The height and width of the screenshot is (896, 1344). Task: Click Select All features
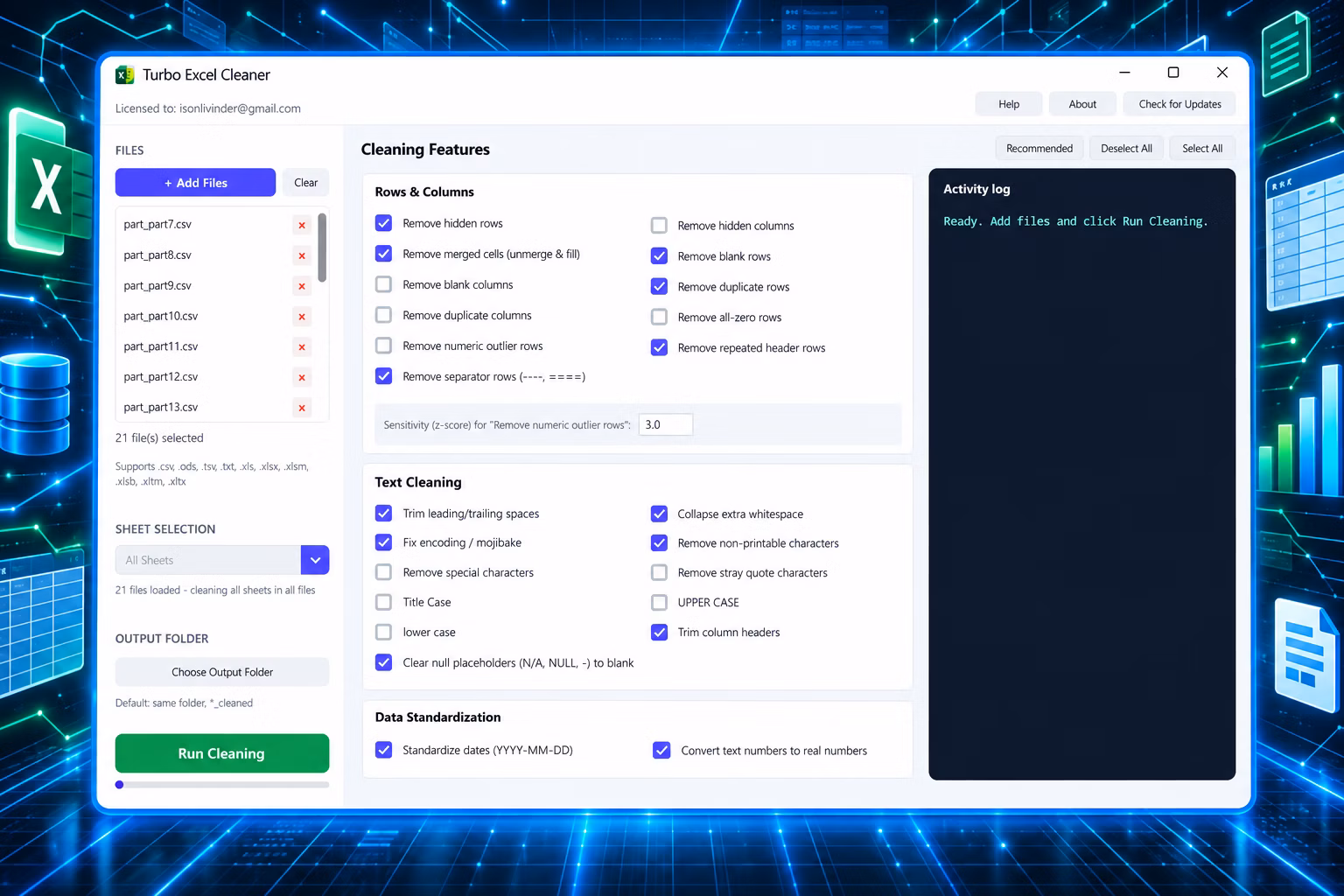[1202, 149]
